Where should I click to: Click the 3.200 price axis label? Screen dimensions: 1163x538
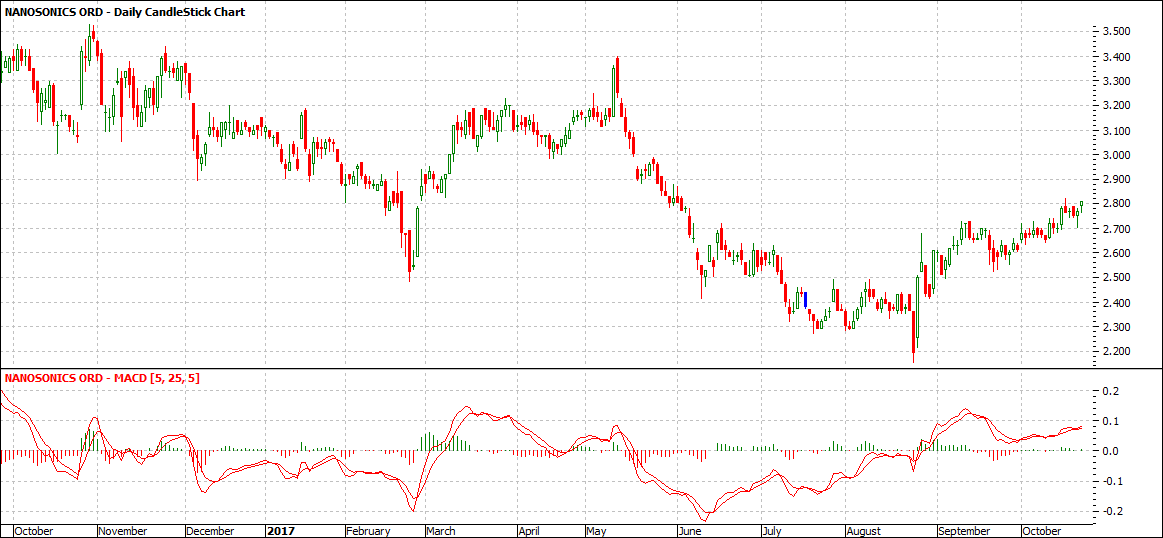click(x=1116, y=105)
